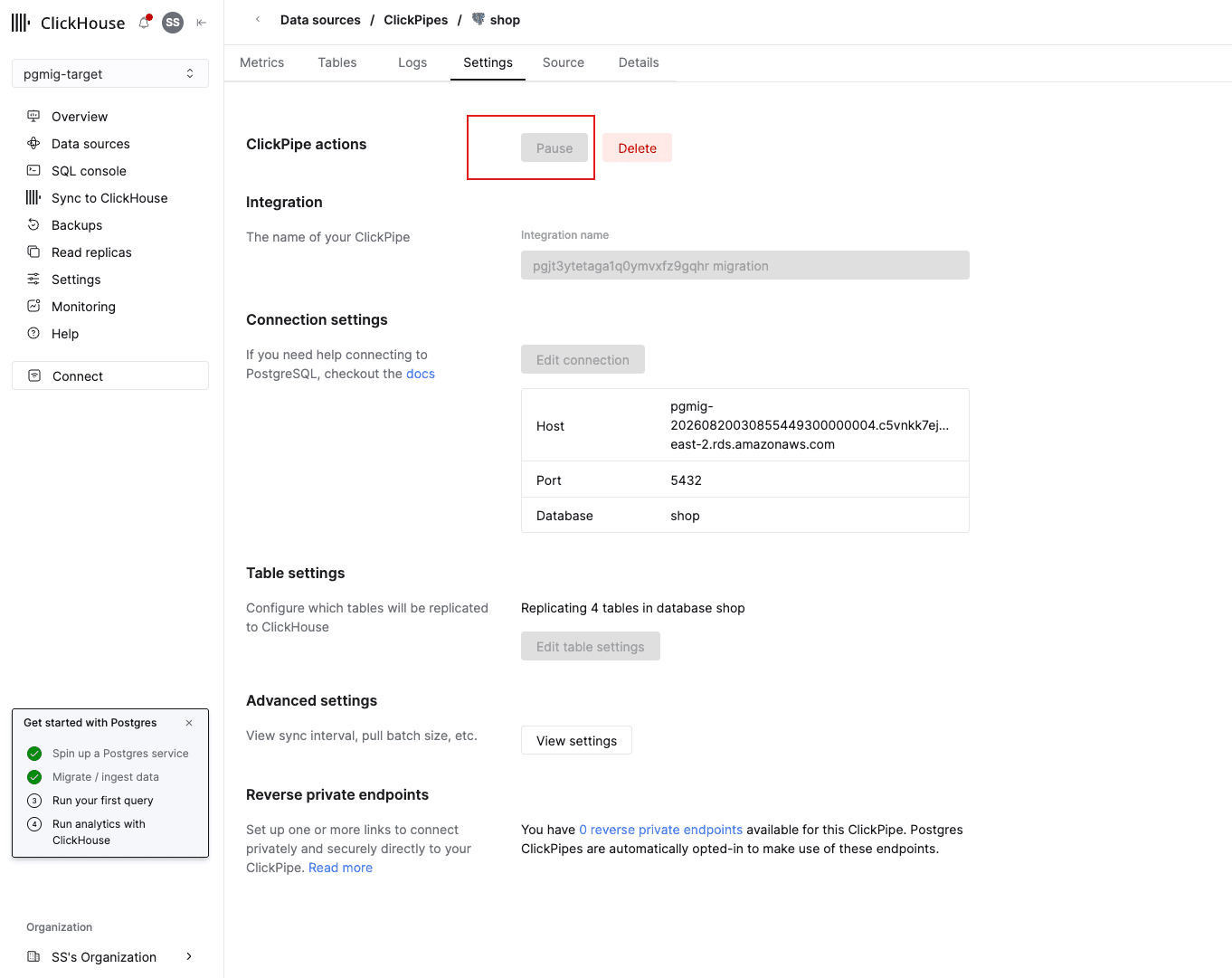Click the Pause button
Screen dimensions: 1232x978
pyautogui.click(x=554, y=148)
